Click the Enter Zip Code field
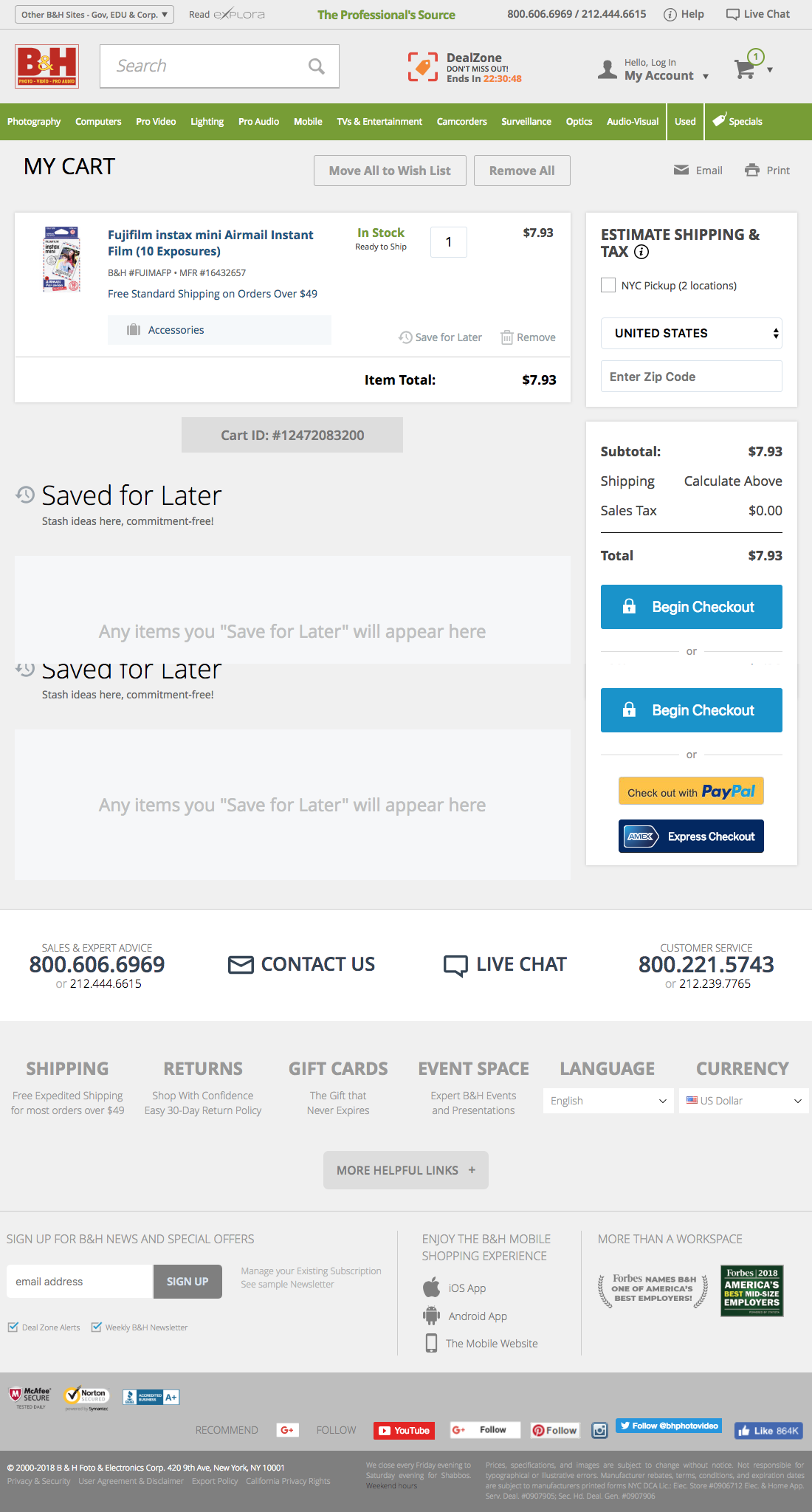The width and height of the screenshot is (812, 1512). point(691,377)
